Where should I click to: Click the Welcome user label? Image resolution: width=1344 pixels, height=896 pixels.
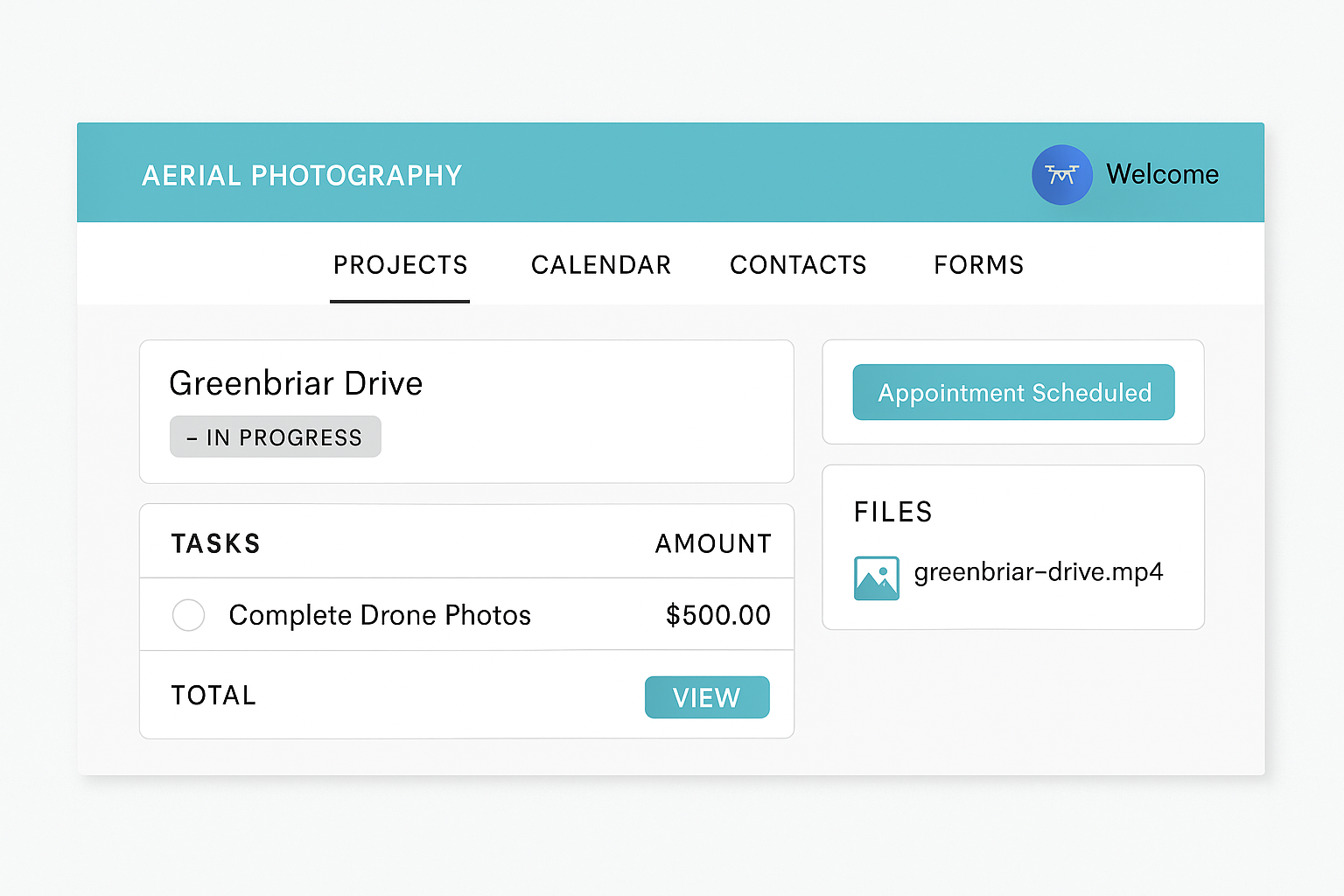click(1162, 174)
